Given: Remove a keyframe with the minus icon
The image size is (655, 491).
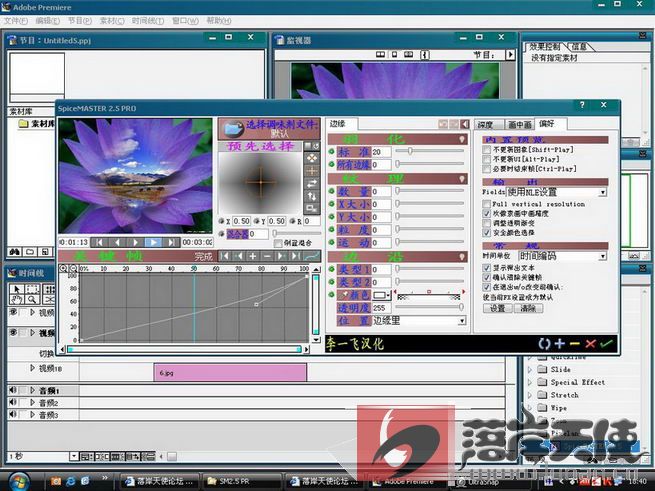Looking at the screenshot, I should click(267, 256).
